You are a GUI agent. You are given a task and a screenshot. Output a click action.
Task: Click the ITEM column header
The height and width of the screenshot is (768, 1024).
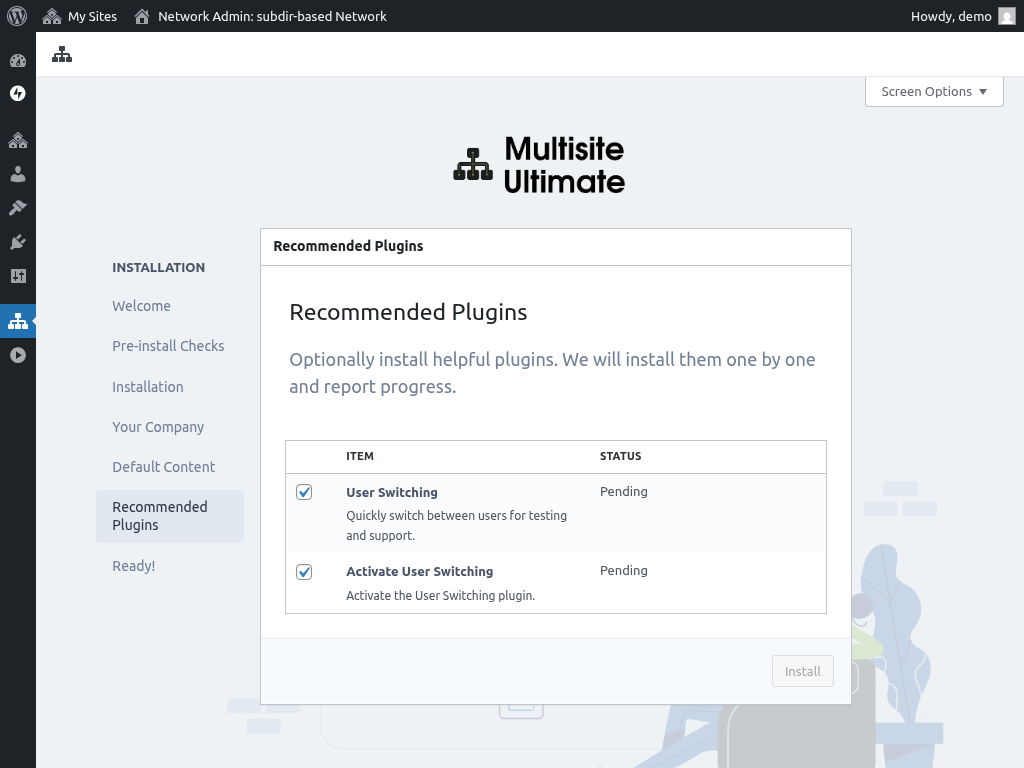pos(360,456)
